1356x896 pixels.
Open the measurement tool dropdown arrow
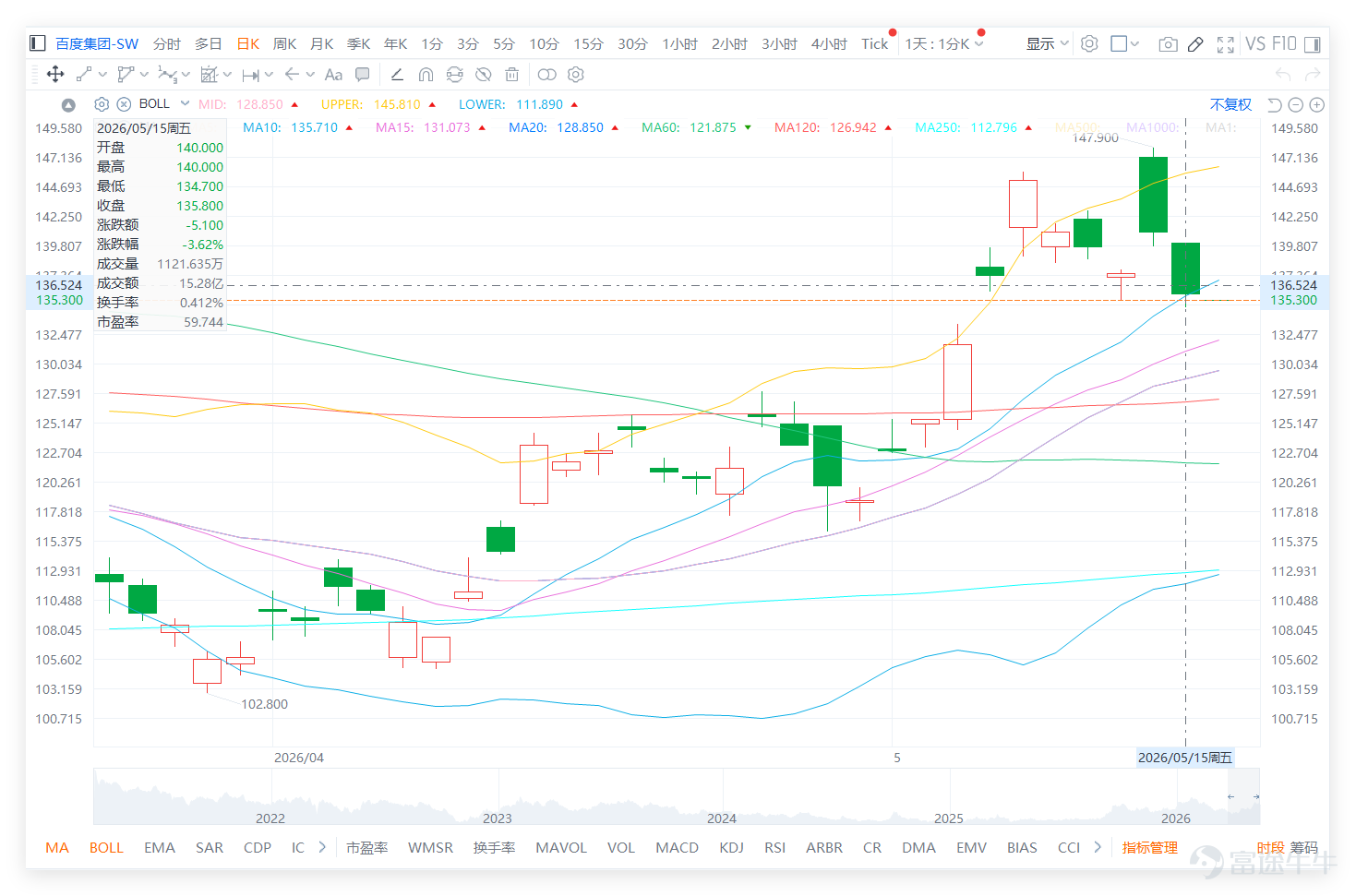[x=227, y=75]
